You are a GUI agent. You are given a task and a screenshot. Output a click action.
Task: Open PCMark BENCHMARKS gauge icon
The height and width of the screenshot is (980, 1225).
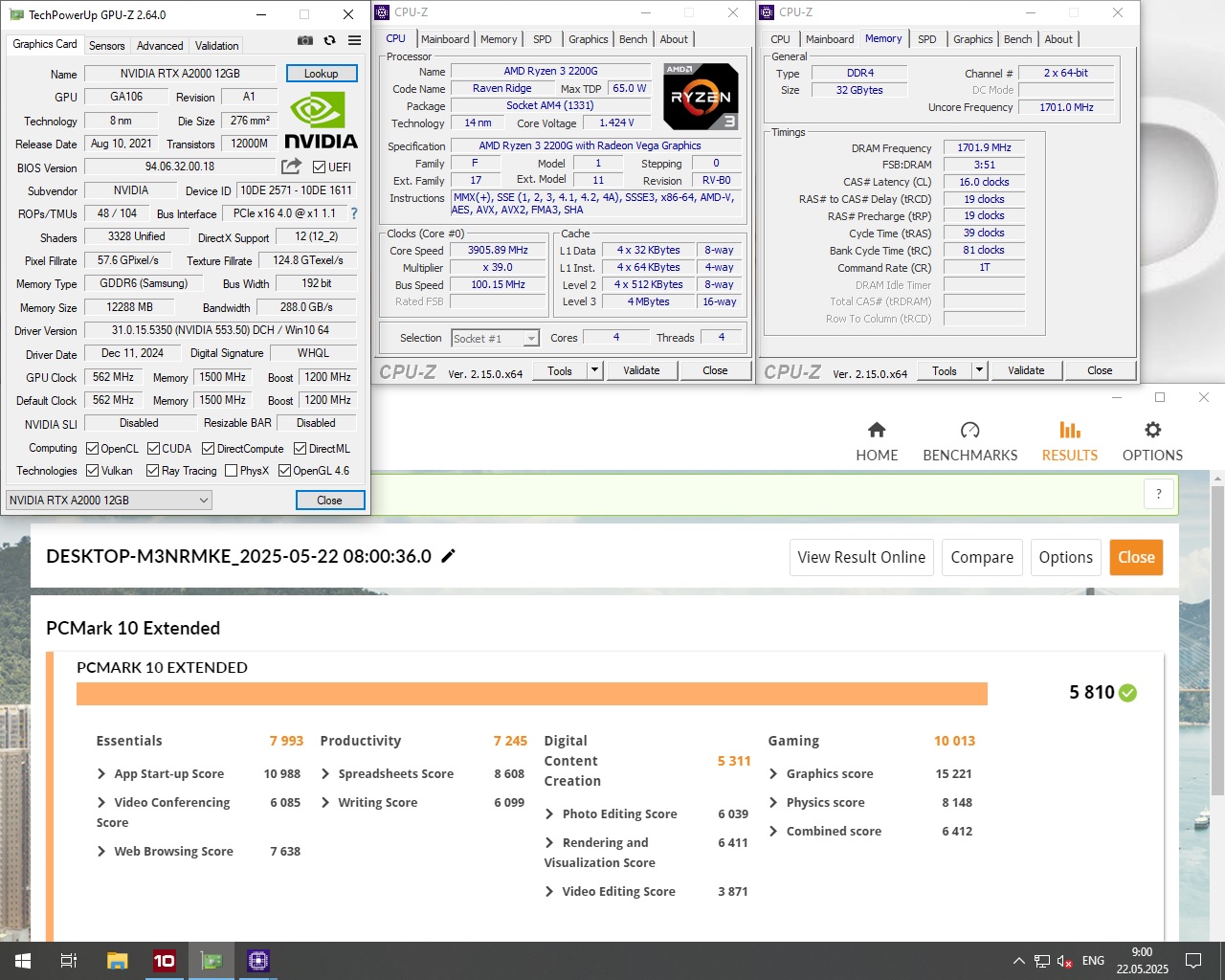[x=969, y=430]
